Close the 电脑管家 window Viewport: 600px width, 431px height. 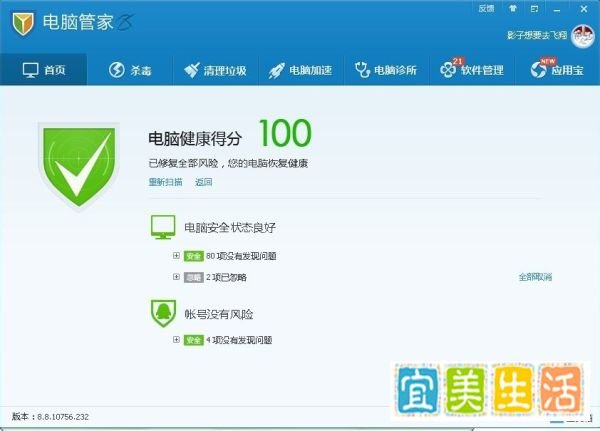(584, 9)
